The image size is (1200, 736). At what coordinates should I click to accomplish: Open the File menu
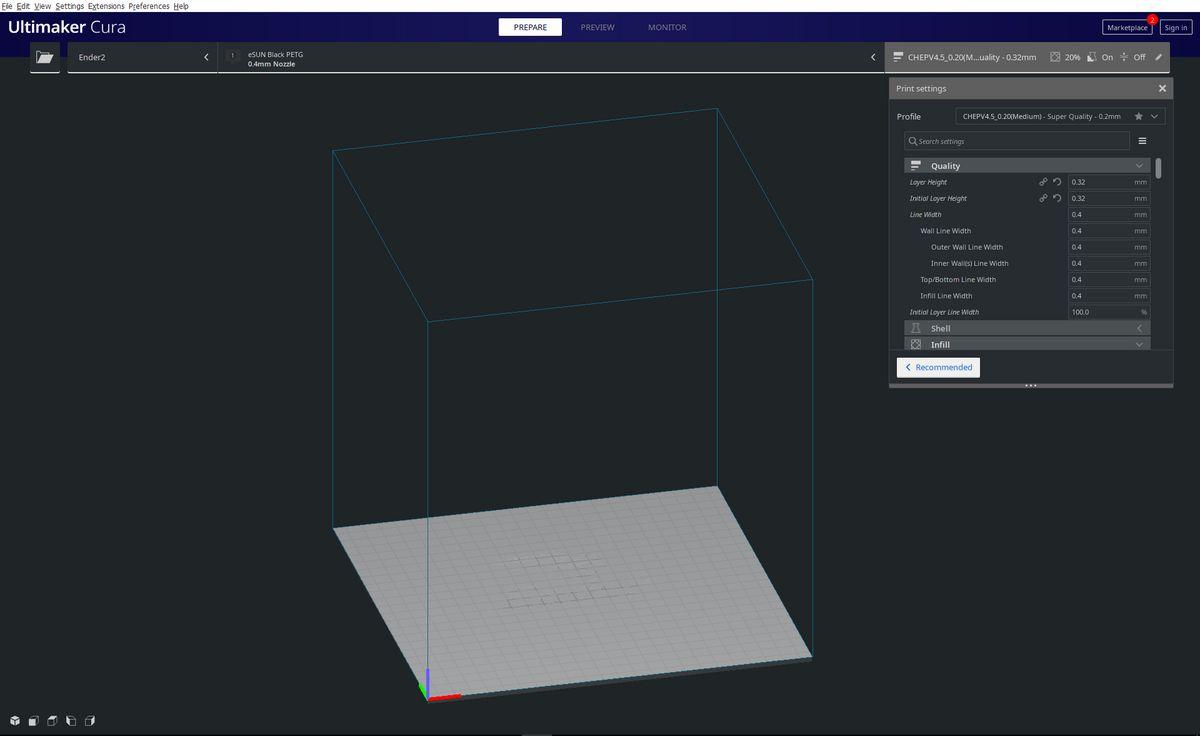[x=7, y=6]
